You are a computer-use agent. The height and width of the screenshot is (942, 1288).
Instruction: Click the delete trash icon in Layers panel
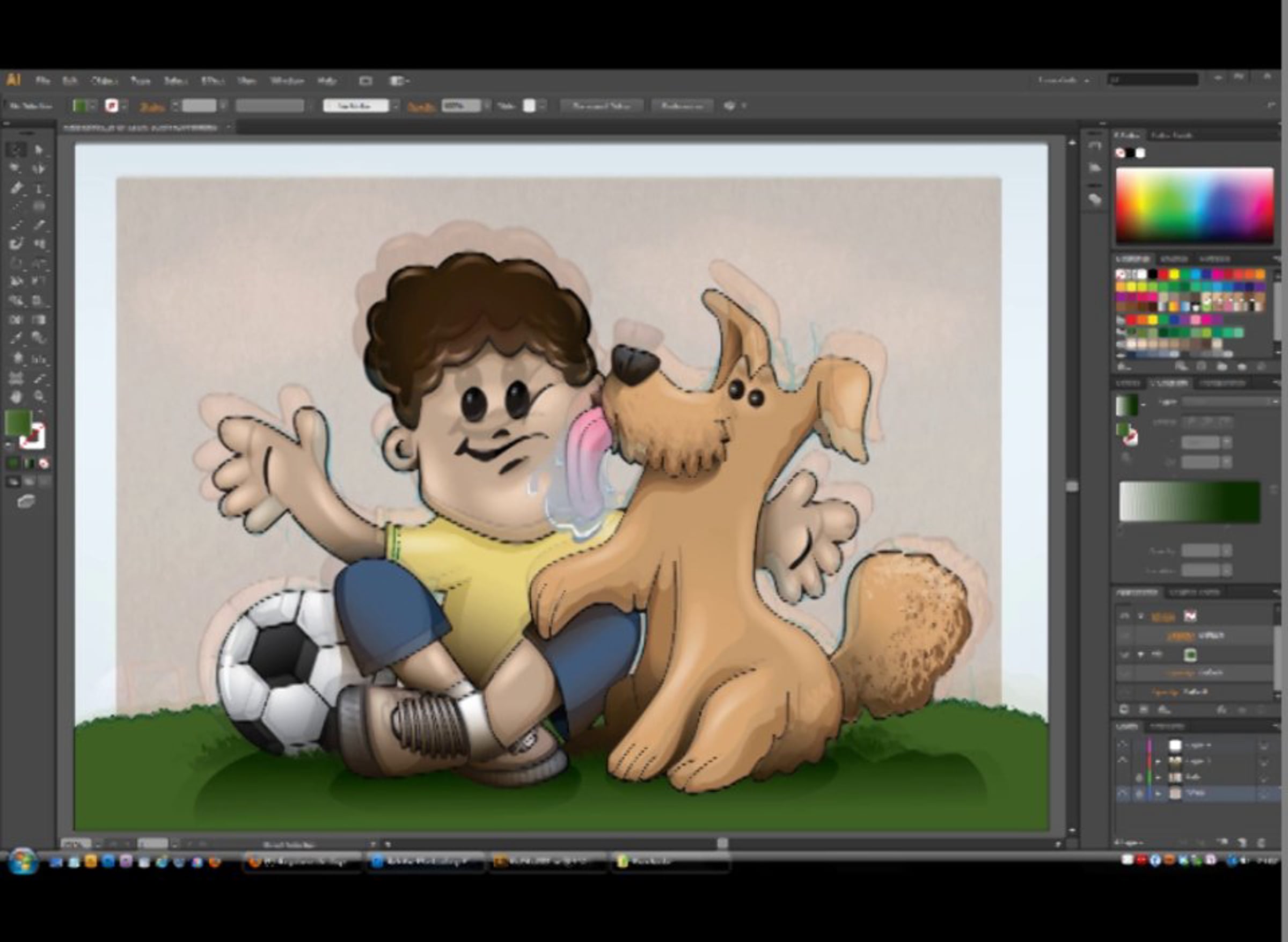[x=1261, y=842]
